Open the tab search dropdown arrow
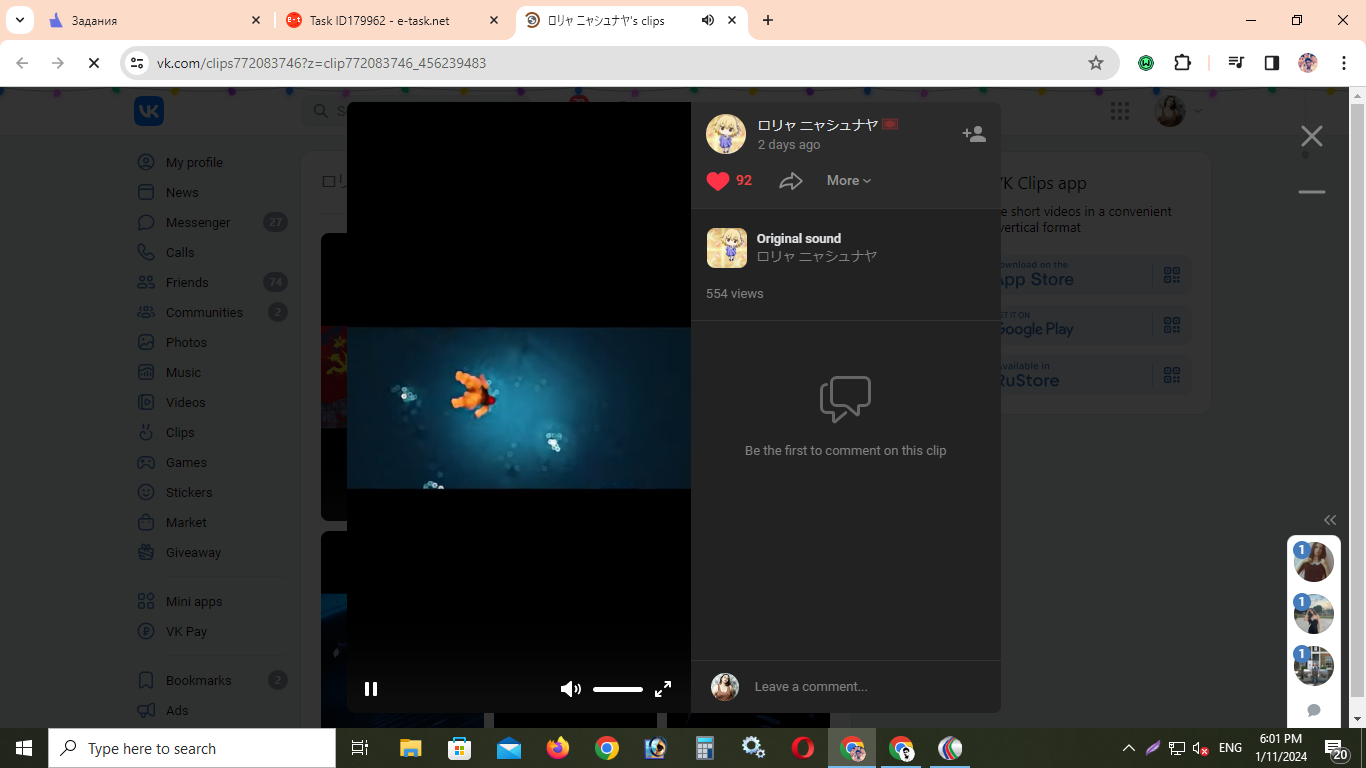 tap(19, 20)
